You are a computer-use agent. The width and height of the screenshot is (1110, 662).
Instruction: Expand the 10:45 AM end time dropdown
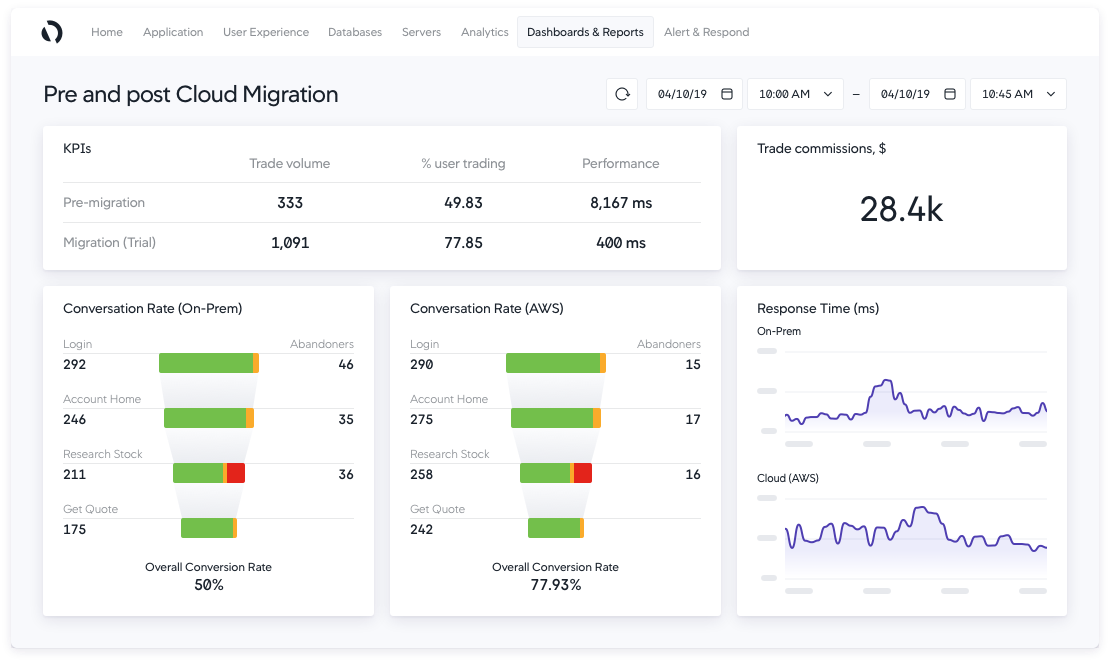tap(1019, 94)
